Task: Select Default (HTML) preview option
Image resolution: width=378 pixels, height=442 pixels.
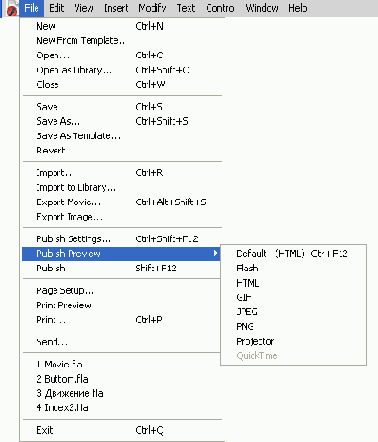Action: [293, 254]
